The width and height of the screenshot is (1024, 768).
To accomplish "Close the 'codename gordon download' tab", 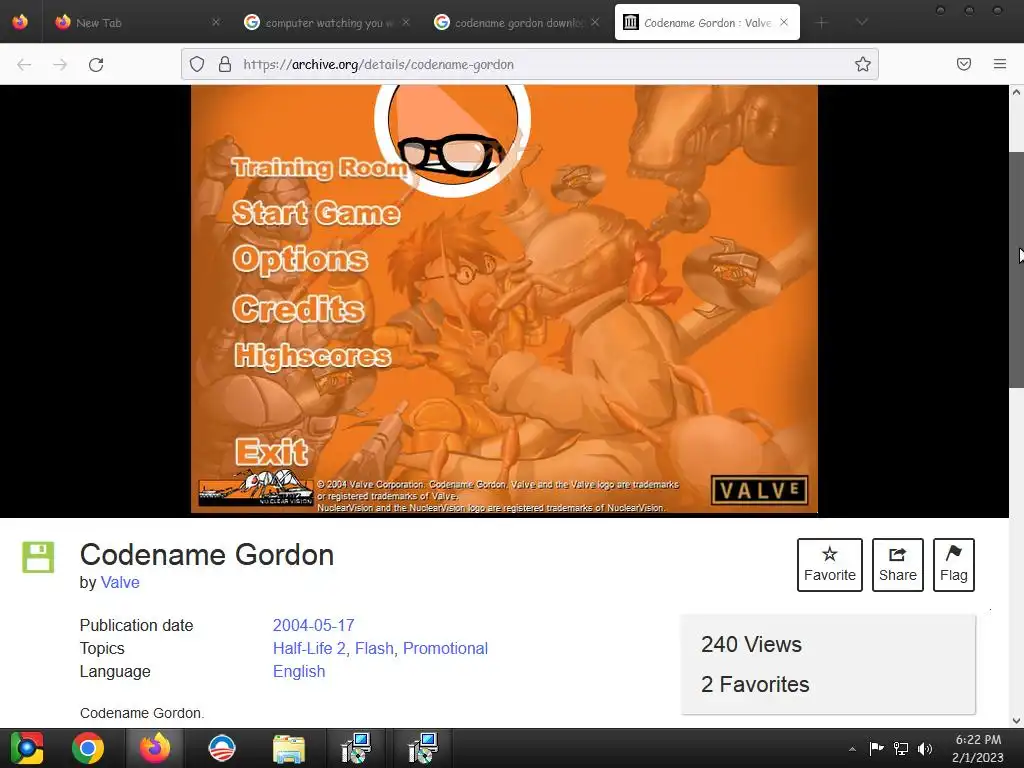I will point(595,22).
